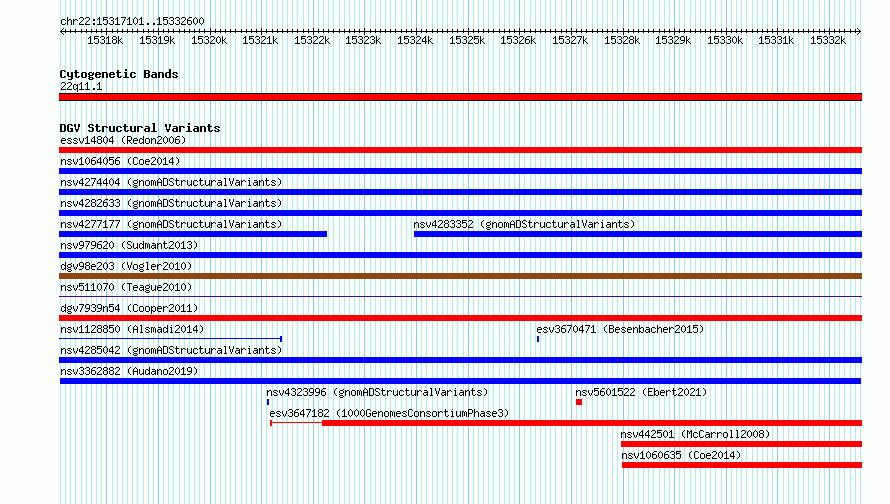Select the blue nsv4282633 variant bar

pyautogui.click(x=460, y=213)
